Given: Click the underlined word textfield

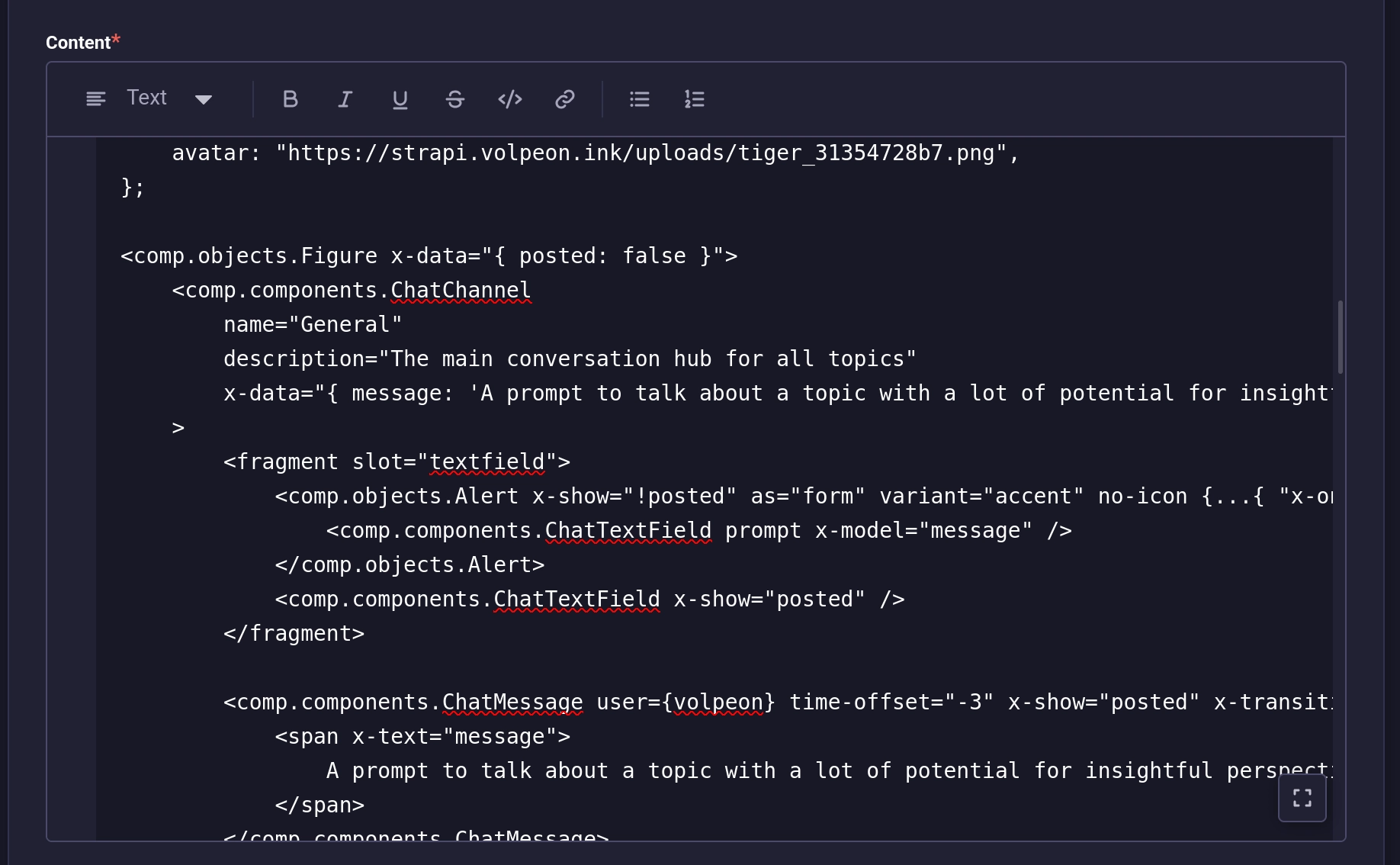Looking at the screenshot, I should click(487, 462).
